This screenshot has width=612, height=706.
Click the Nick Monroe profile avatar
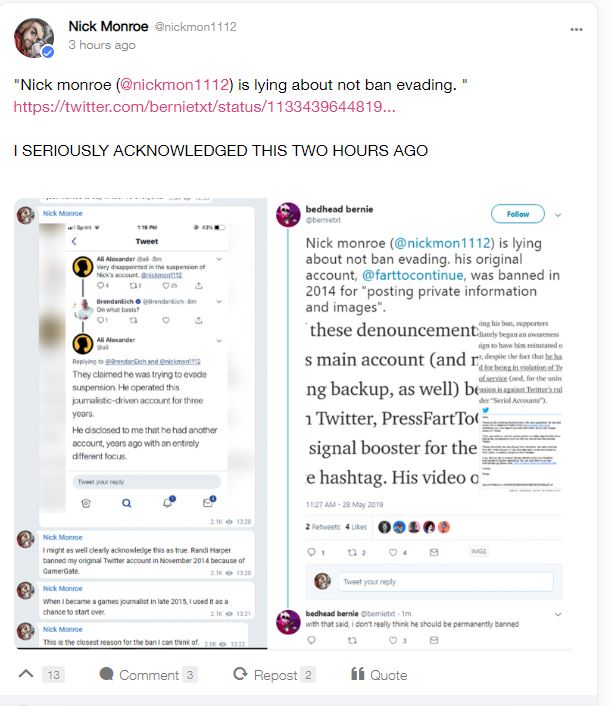click(34, 38)
